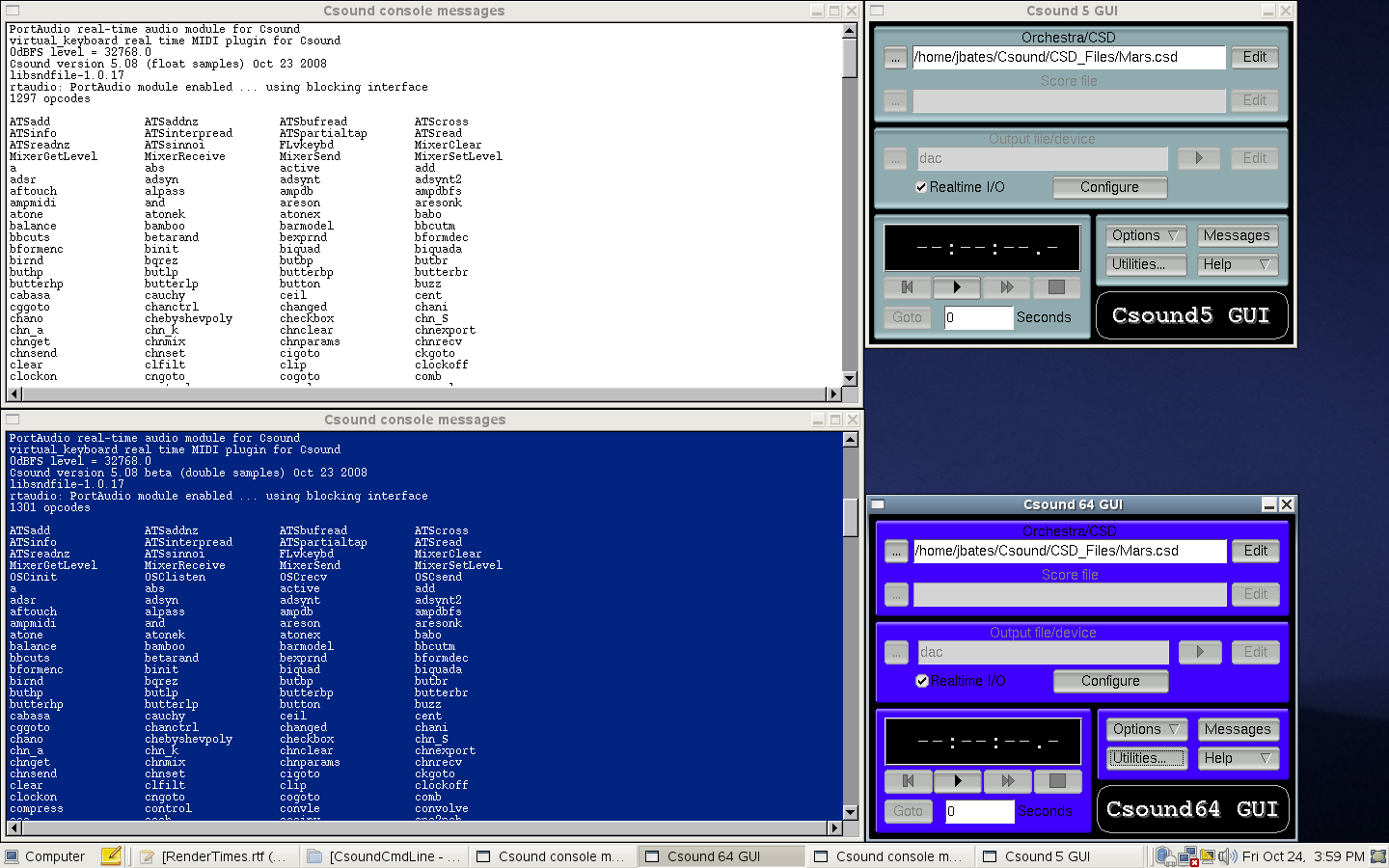Click Configure in Csound 64 GUI

click(x=1111, y=681)
